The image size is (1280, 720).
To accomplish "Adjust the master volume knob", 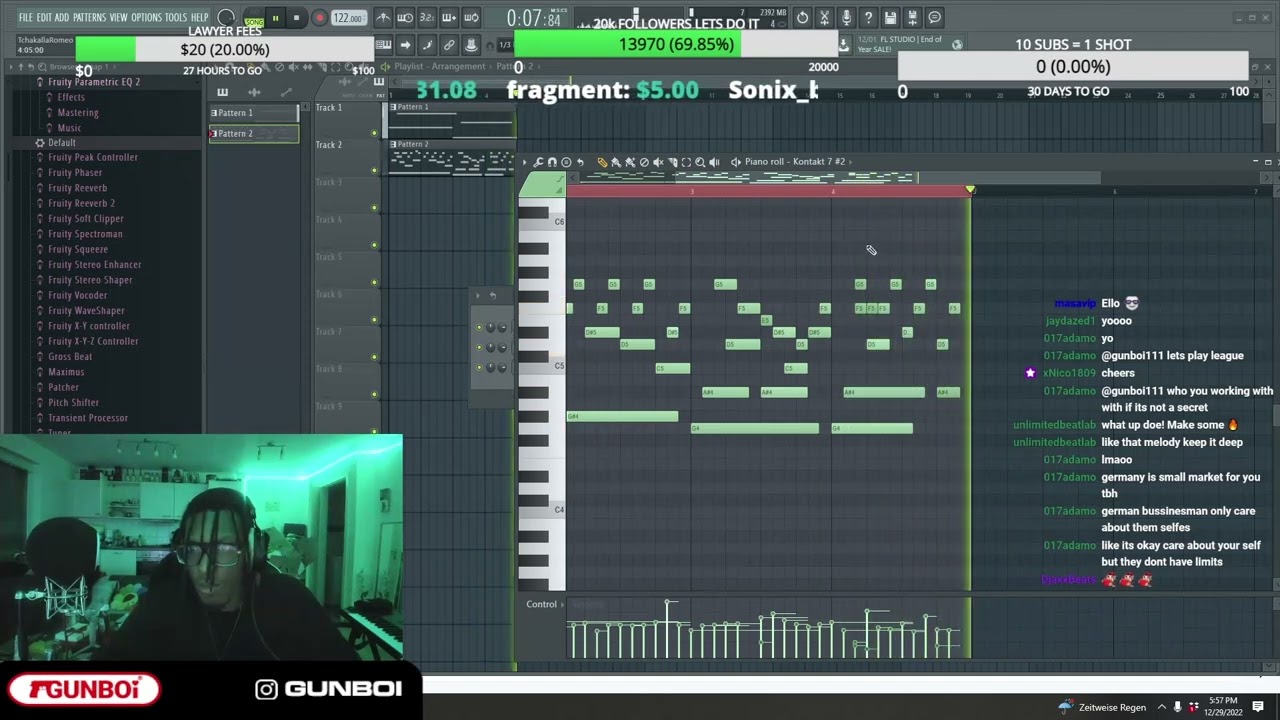I will [226, 17].
